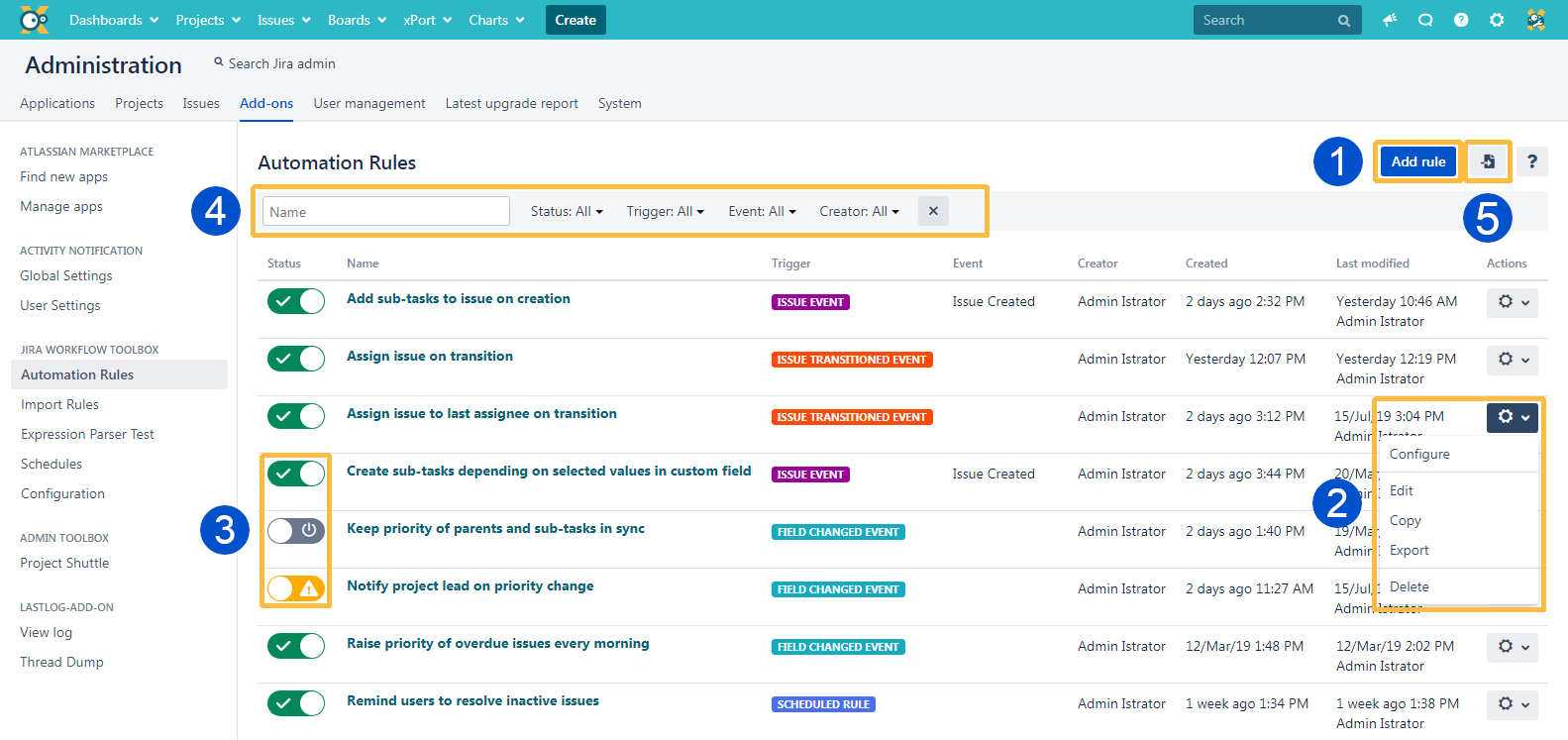
Task: Expand the Event: All filter
Action: tap(762, 211)
